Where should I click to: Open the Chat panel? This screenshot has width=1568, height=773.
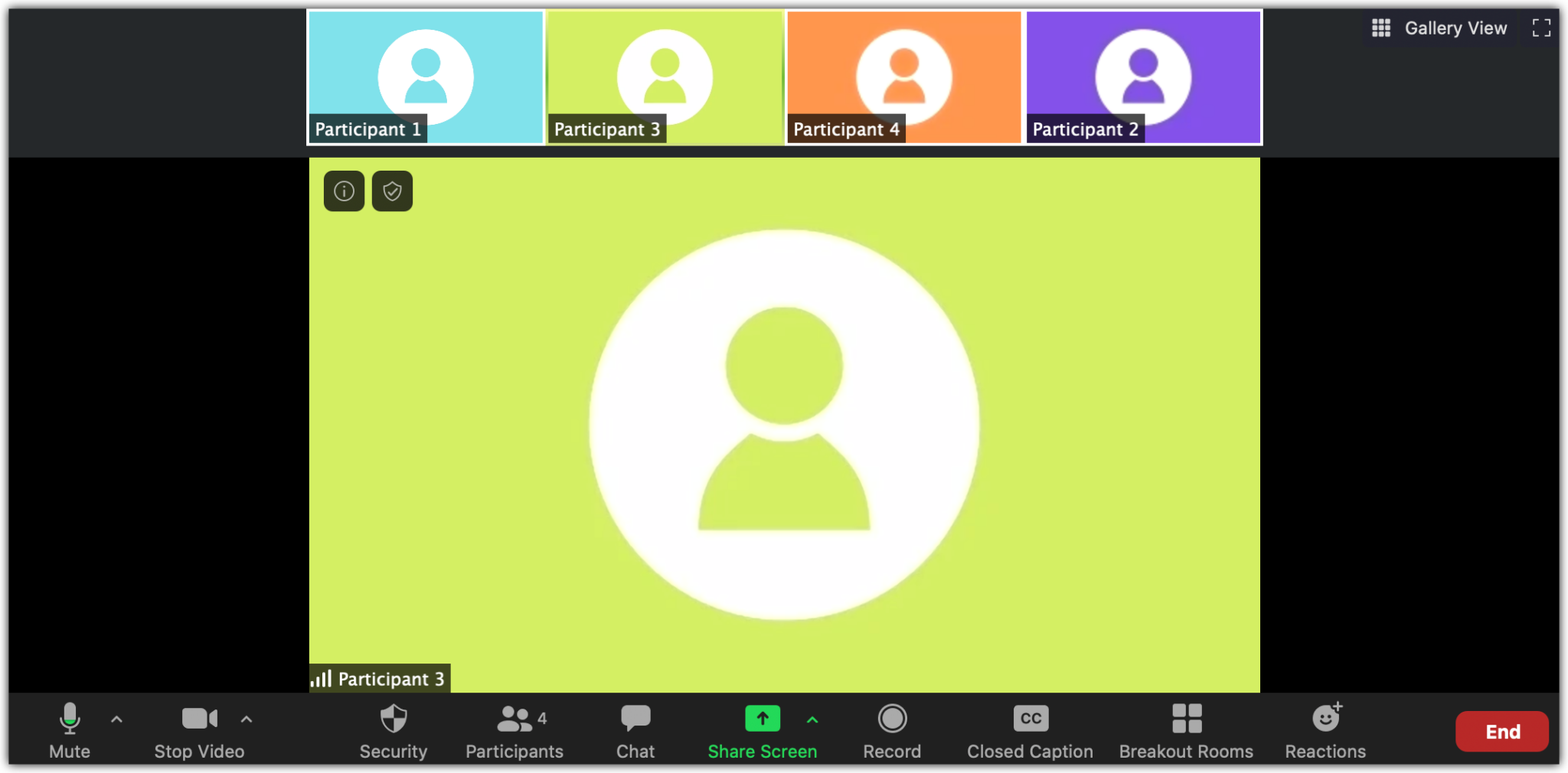[635, 730]
